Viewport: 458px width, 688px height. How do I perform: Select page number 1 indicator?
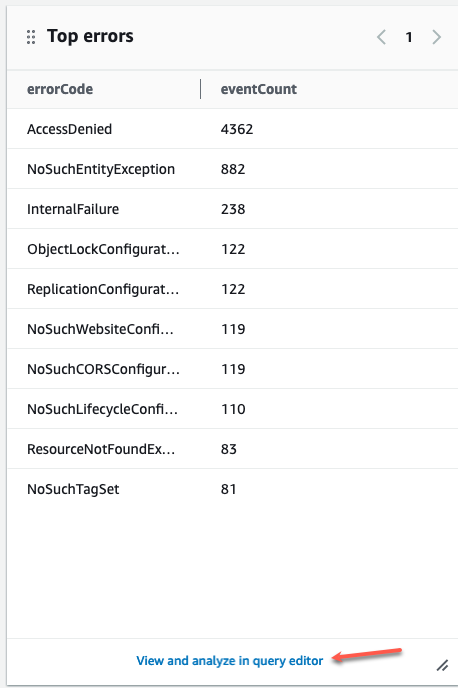pyautogui.click(x=409, y=37)
